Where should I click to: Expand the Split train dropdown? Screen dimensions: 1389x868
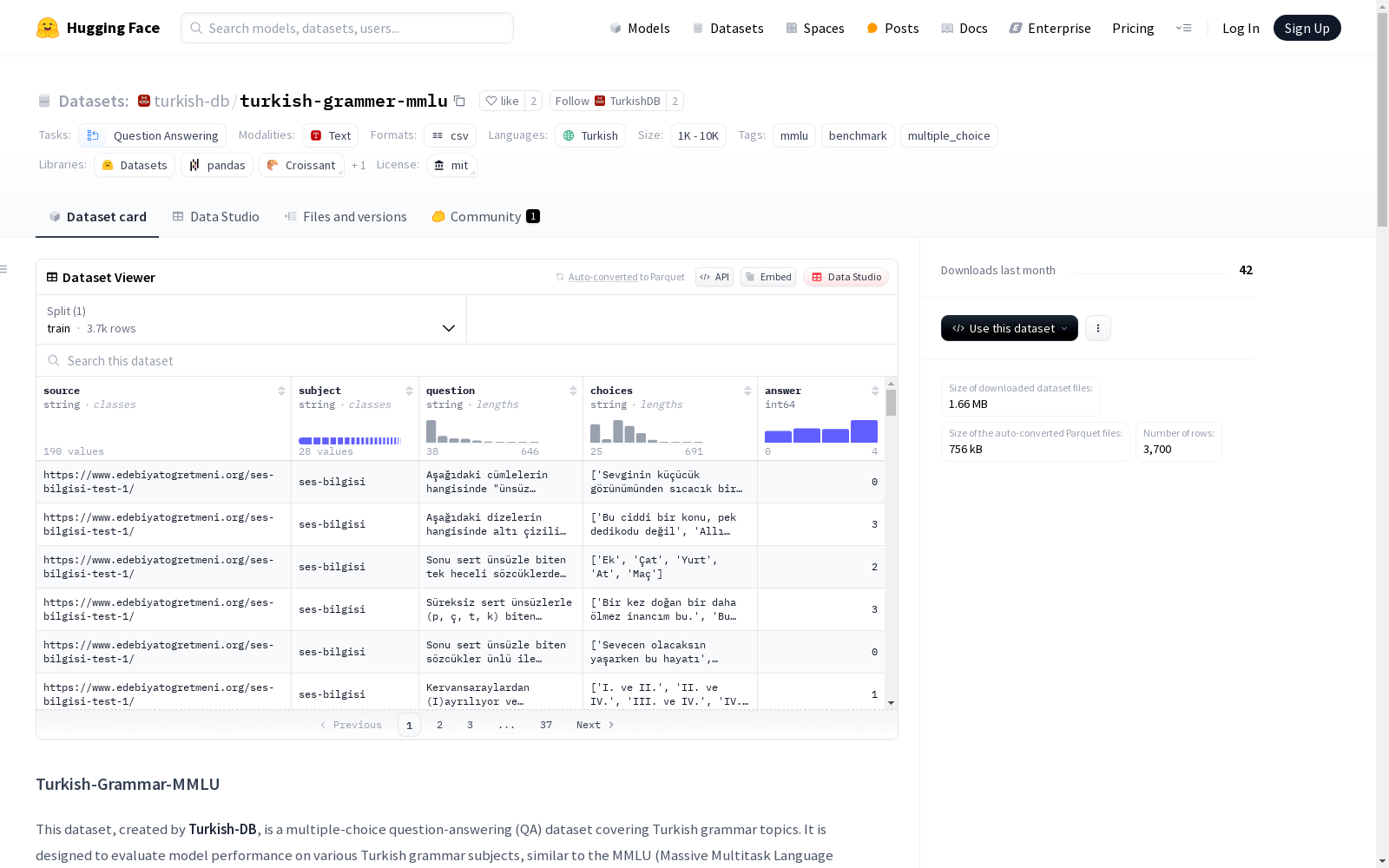(x=251, y=319)
